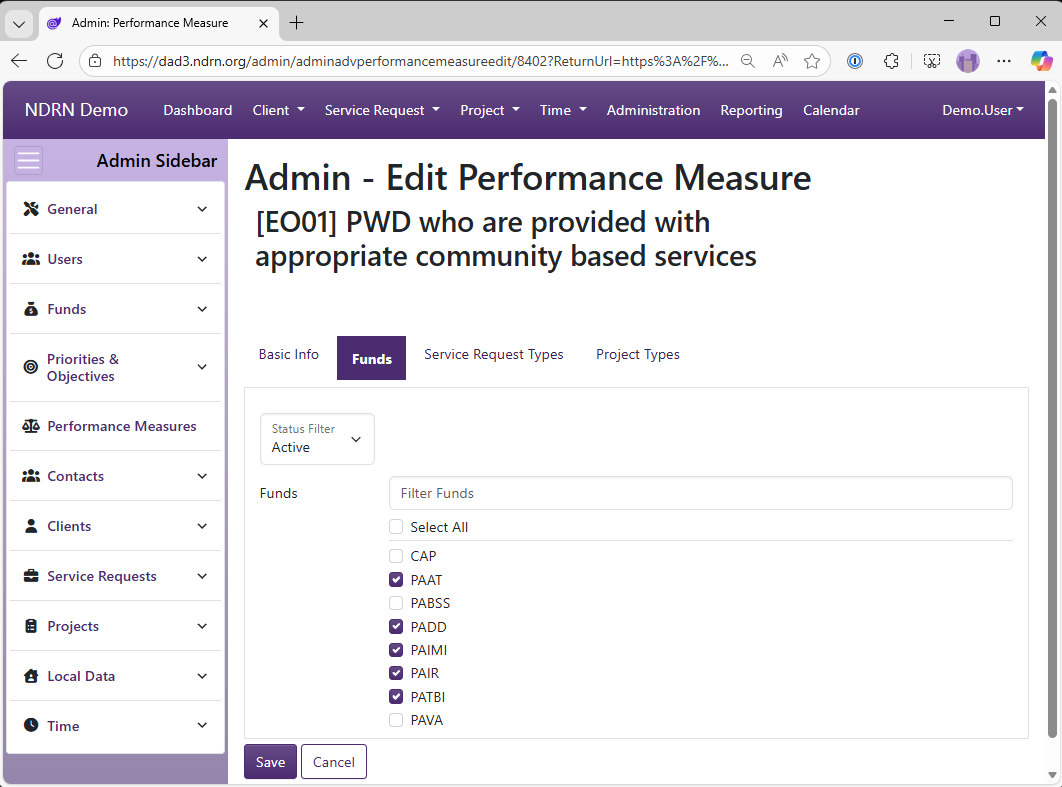Check the Select All checkbox
This screenshot has width=1062, height=787.
tap(396, 526)
